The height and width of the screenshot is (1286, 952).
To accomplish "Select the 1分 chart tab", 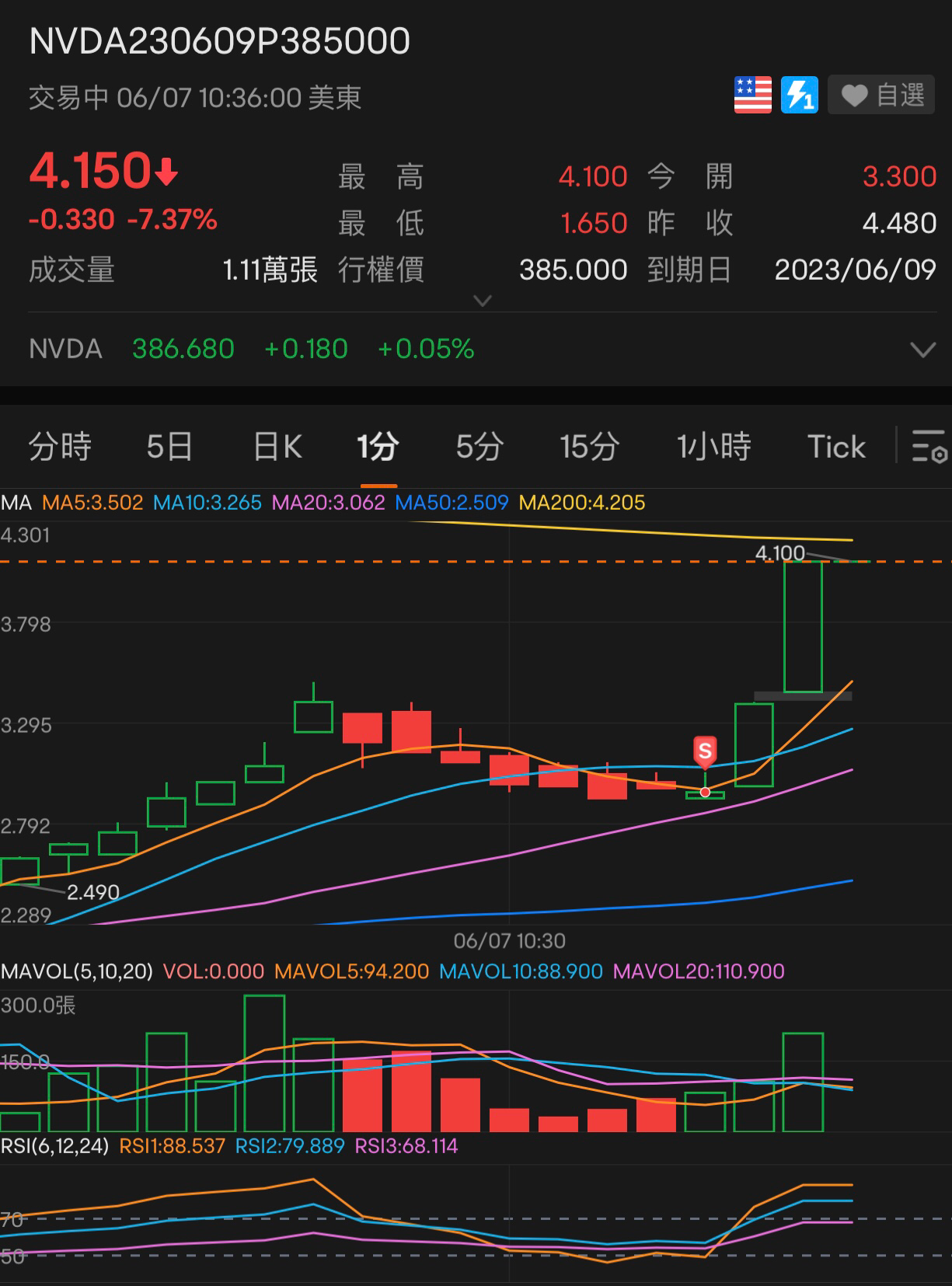I will (x=378, y=447).
